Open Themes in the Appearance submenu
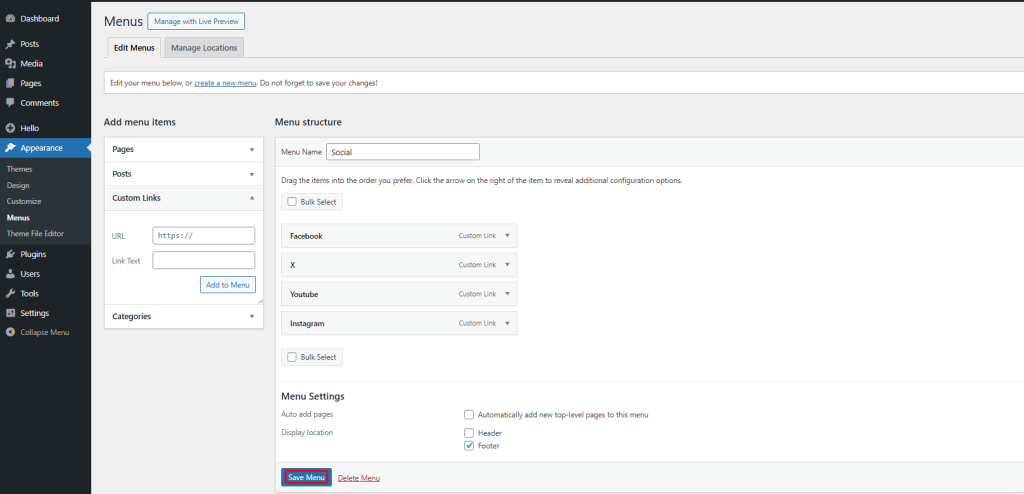 pos(19,169)
